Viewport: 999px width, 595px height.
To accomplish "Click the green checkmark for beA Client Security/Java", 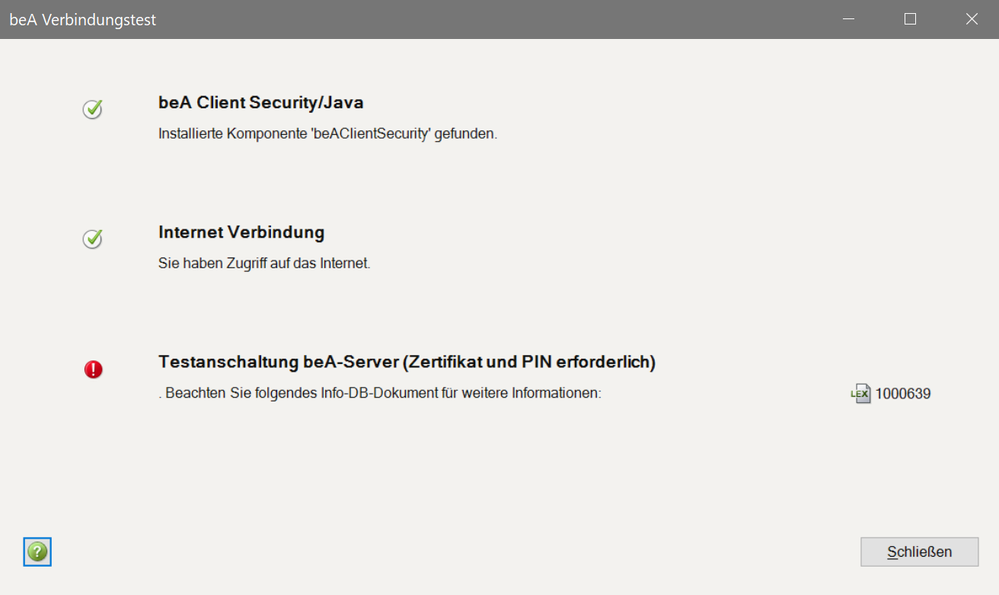I will point(92,109).
